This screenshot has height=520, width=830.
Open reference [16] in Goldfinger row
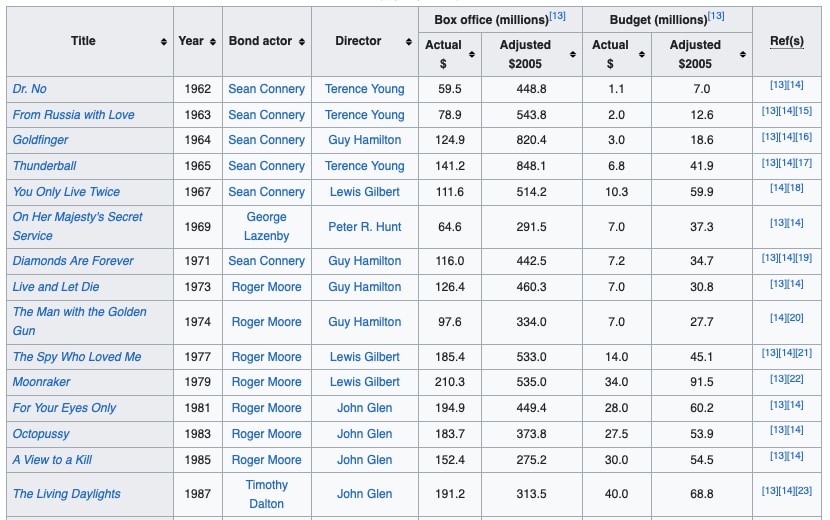pos(804,137)
